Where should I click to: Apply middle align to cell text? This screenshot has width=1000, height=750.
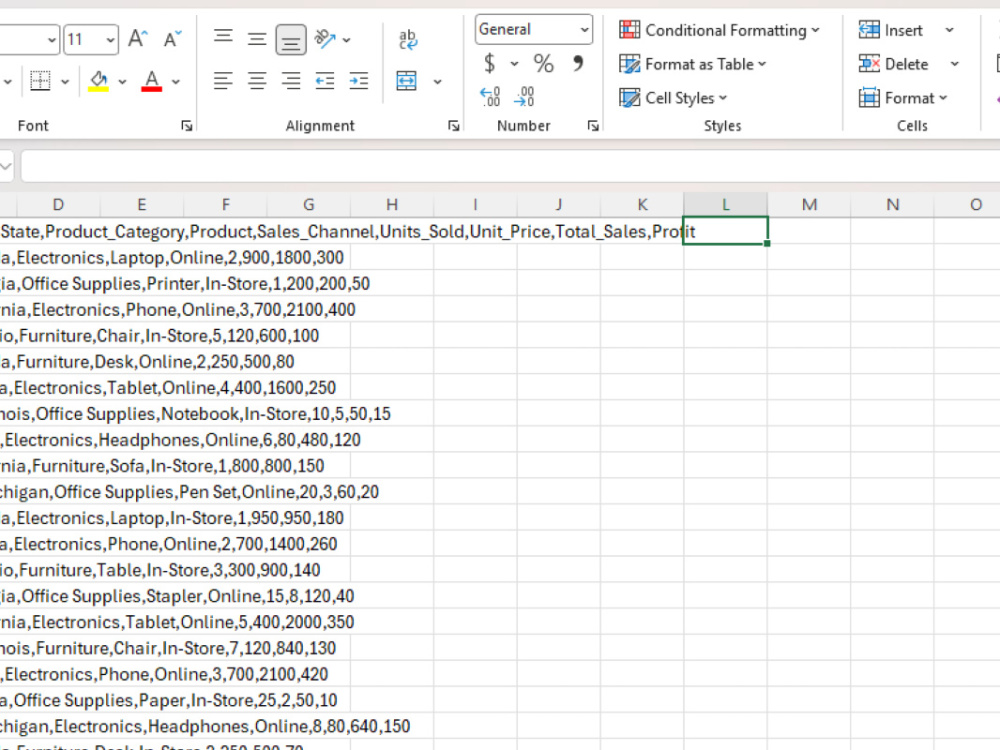click(x=257, y=40)
